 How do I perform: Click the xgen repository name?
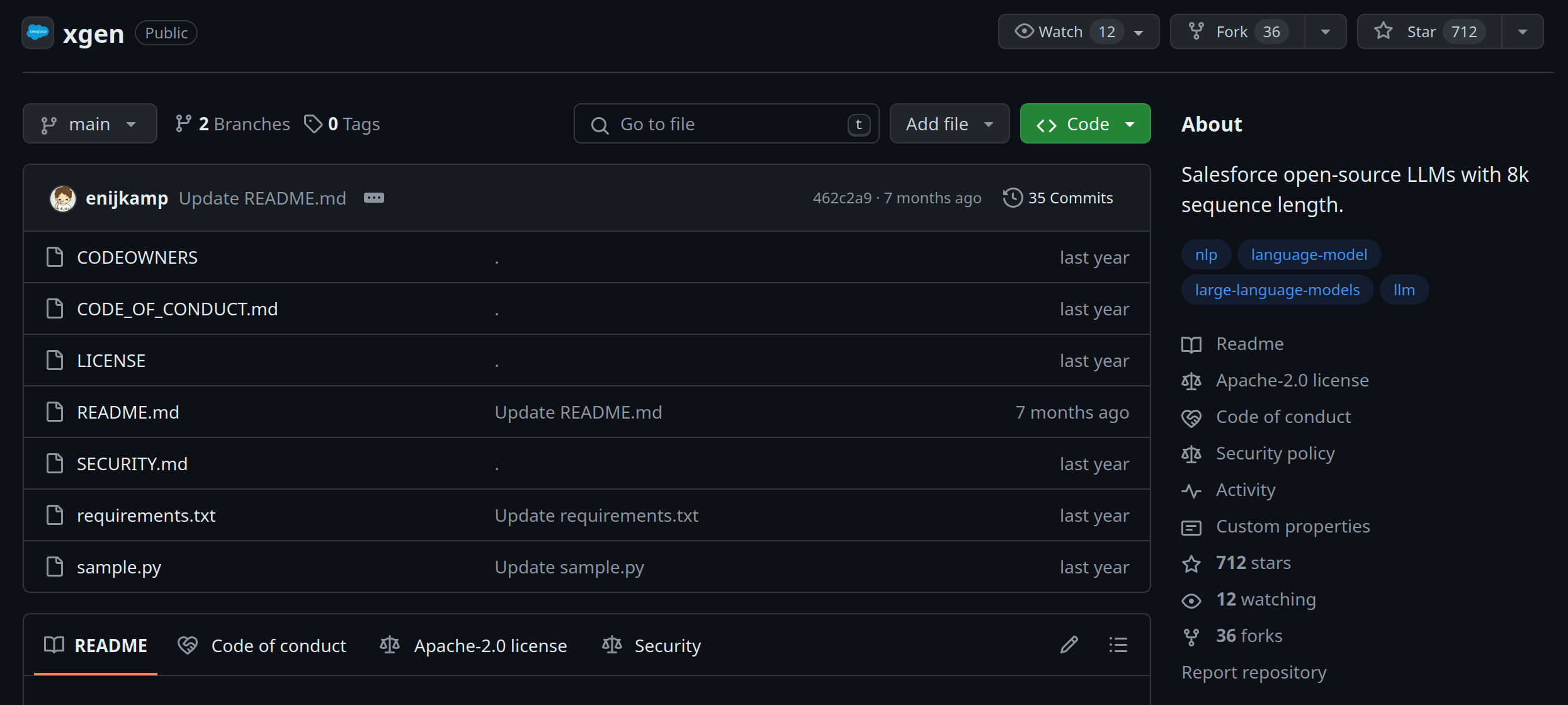tap(94, 33)
